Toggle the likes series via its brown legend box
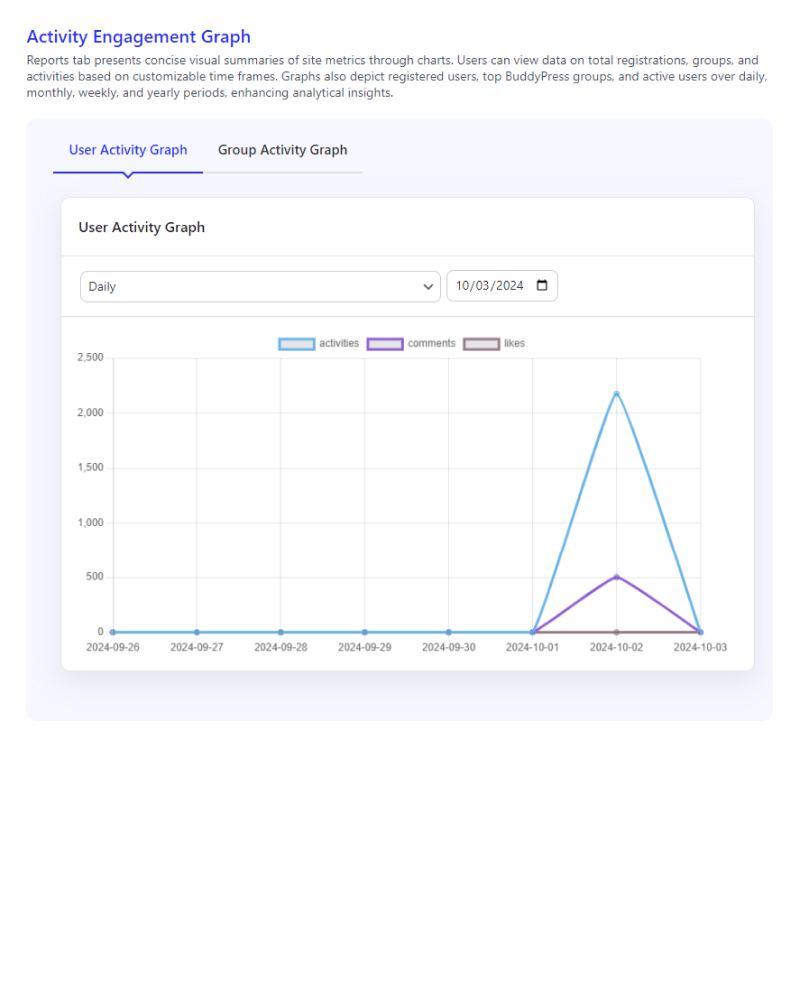 point(481,344)
